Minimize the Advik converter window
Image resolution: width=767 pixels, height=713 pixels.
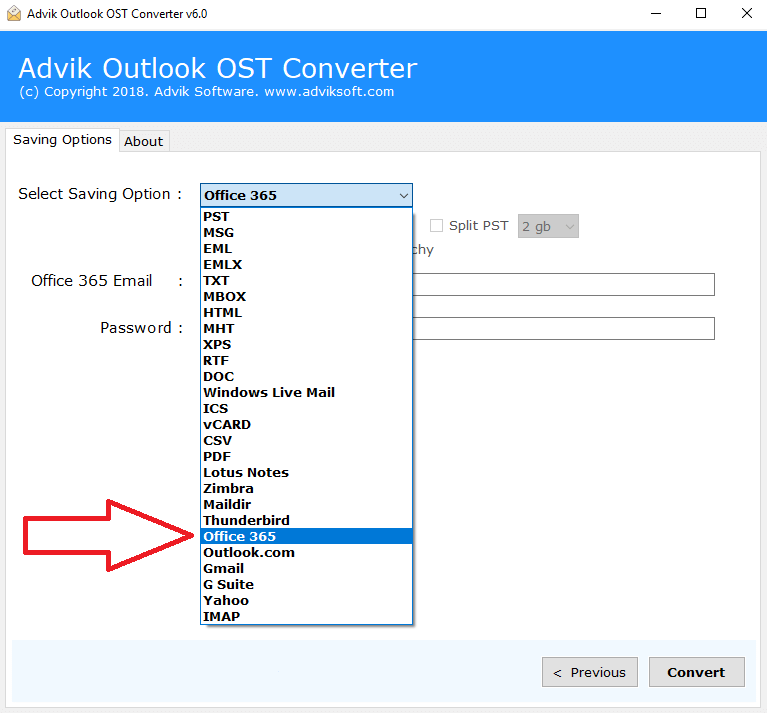coord(656,13)
